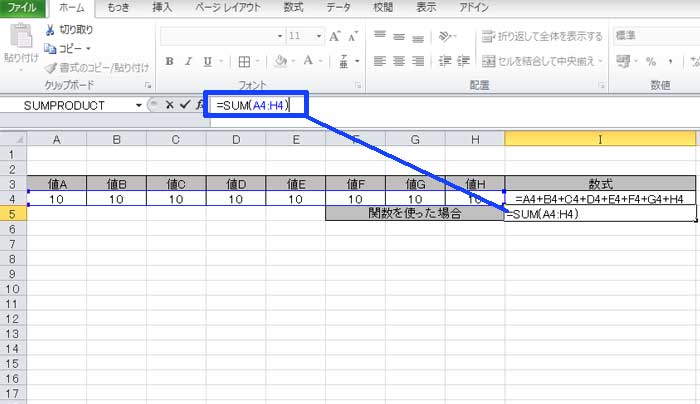This screenshot has width=700, height=404.
Task: Click the Format Painter brush icon
Action: coord(50,67)
